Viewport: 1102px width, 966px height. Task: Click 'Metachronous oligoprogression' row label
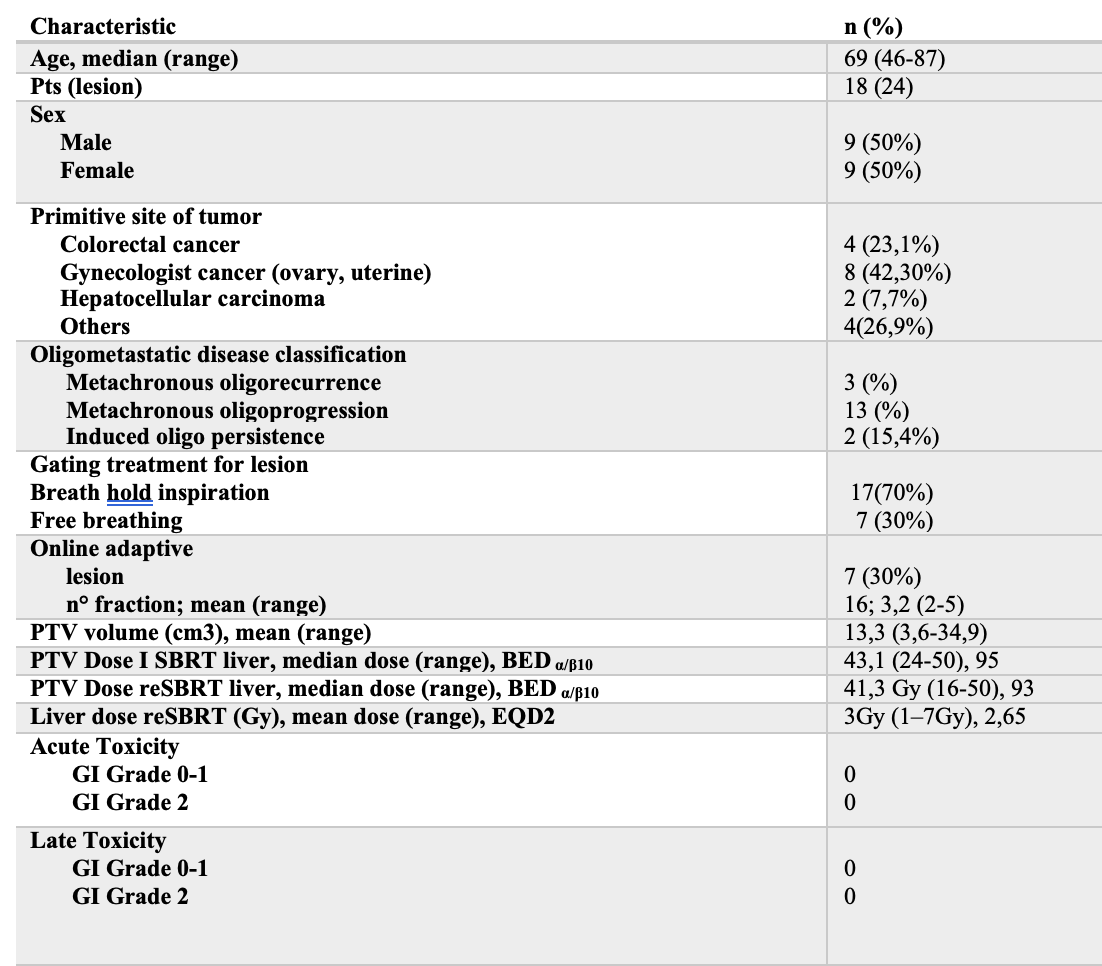point(227,411)
